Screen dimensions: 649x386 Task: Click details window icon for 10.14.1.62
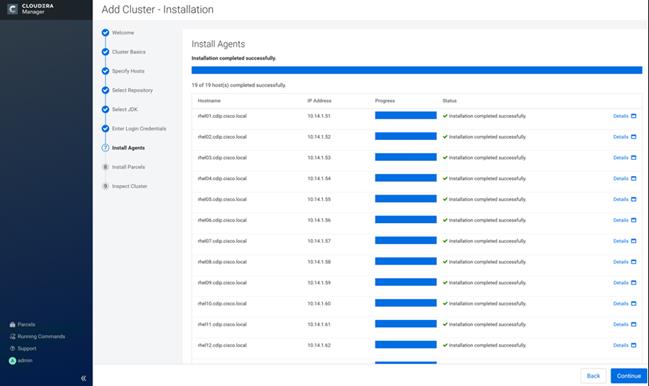633,345
